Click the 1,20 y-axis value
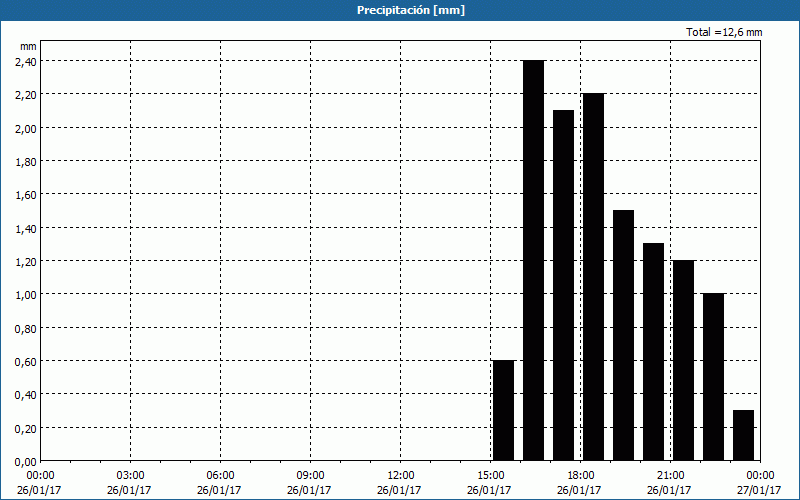Screen dimensions: 800x500 click(x=26, y=262)
